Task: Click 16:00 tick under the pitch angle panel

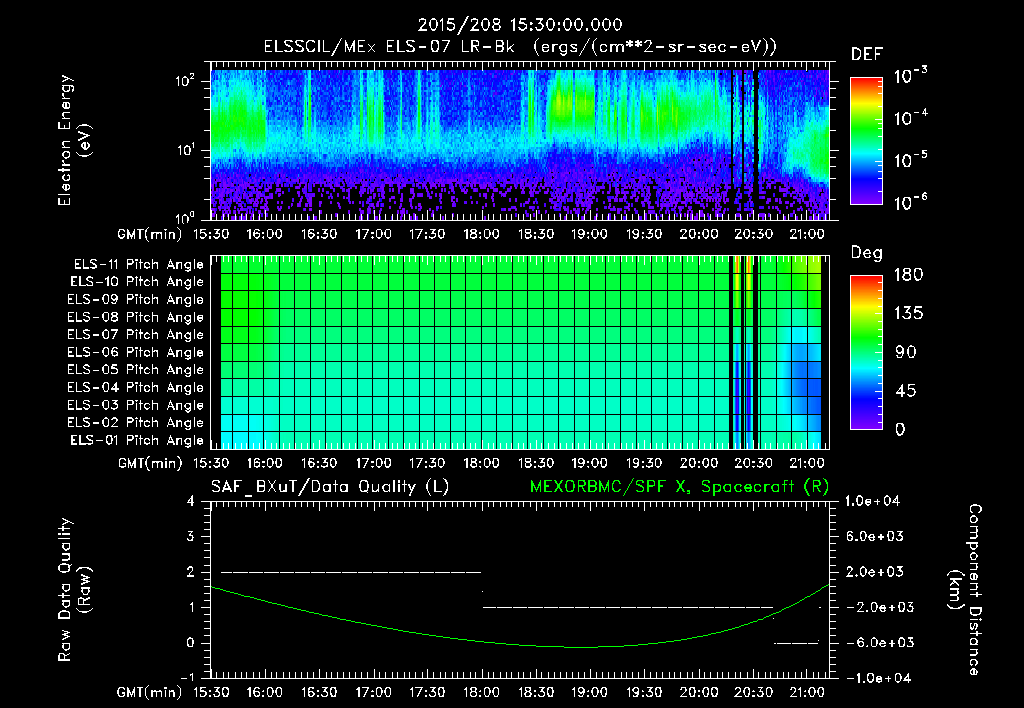Action: tap(264, 464)
